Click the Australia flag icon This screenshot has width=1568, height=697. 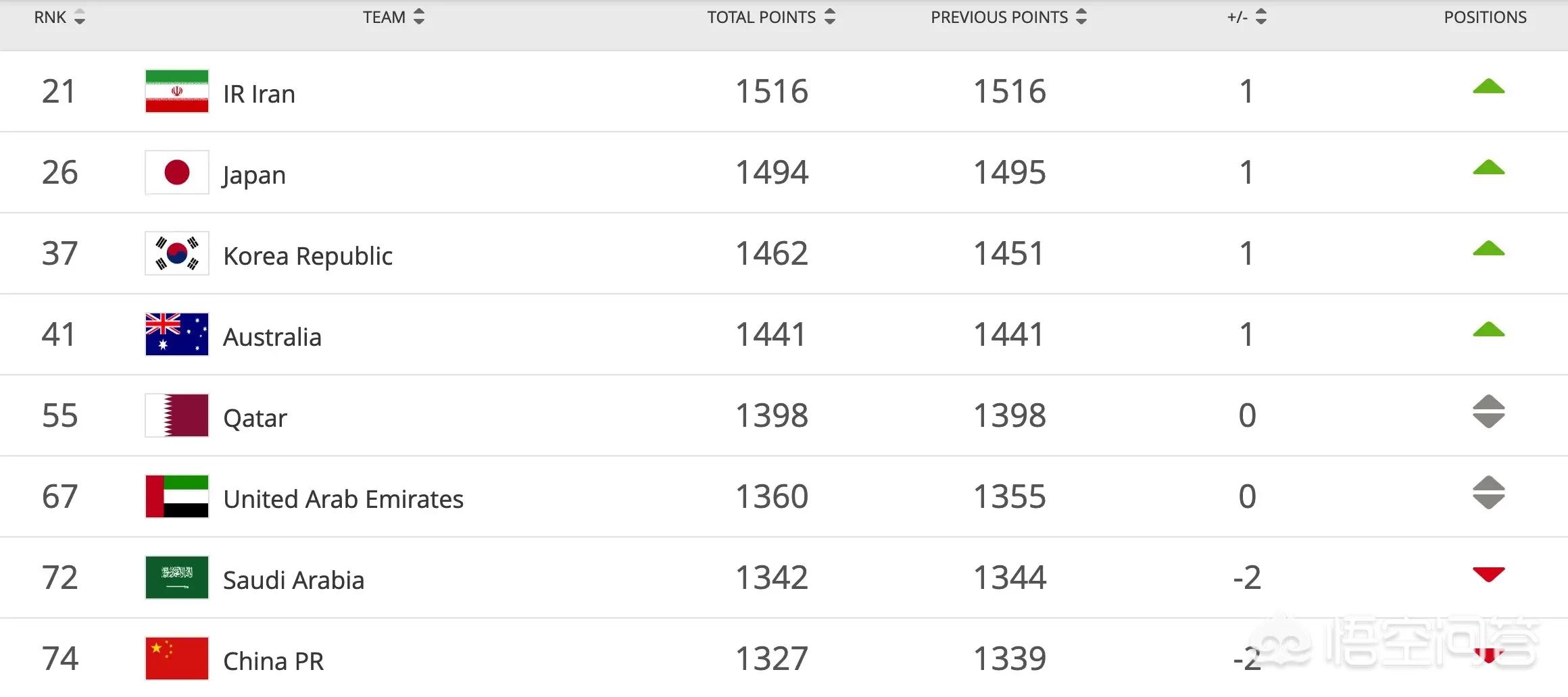(176, 334)
